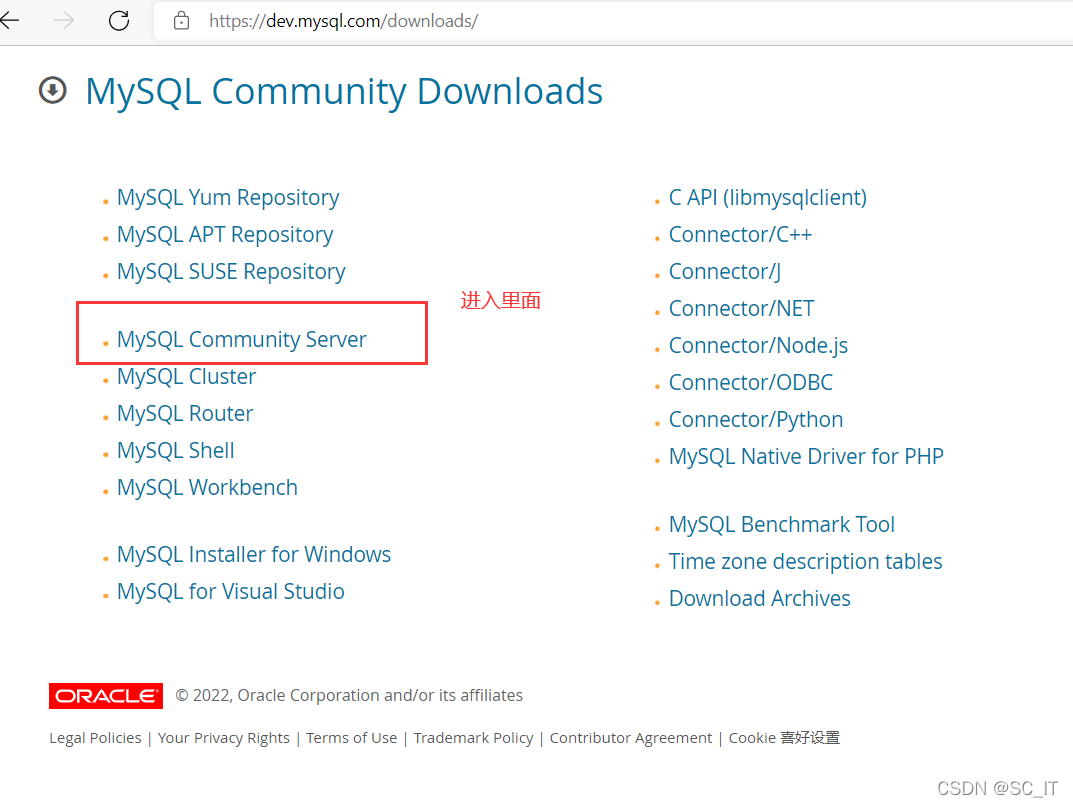Open MySQL Installer for Windows link
The image size is (1073, 807).
[254, 554]
